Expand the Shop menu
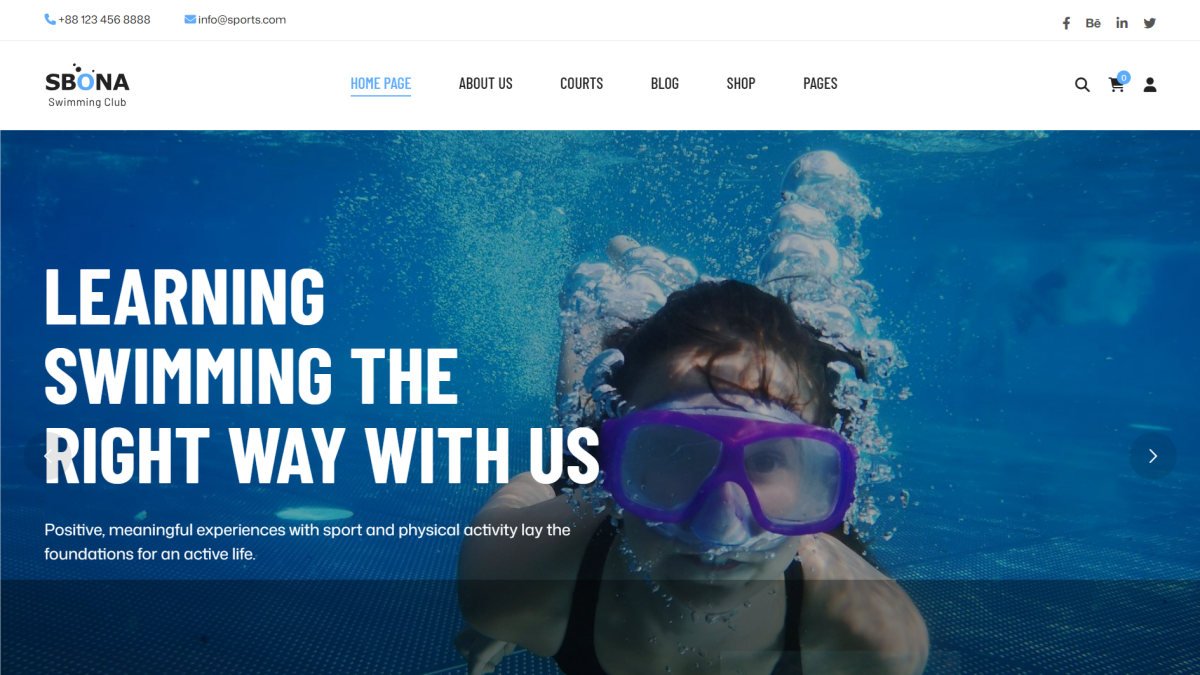 [741, 84]
